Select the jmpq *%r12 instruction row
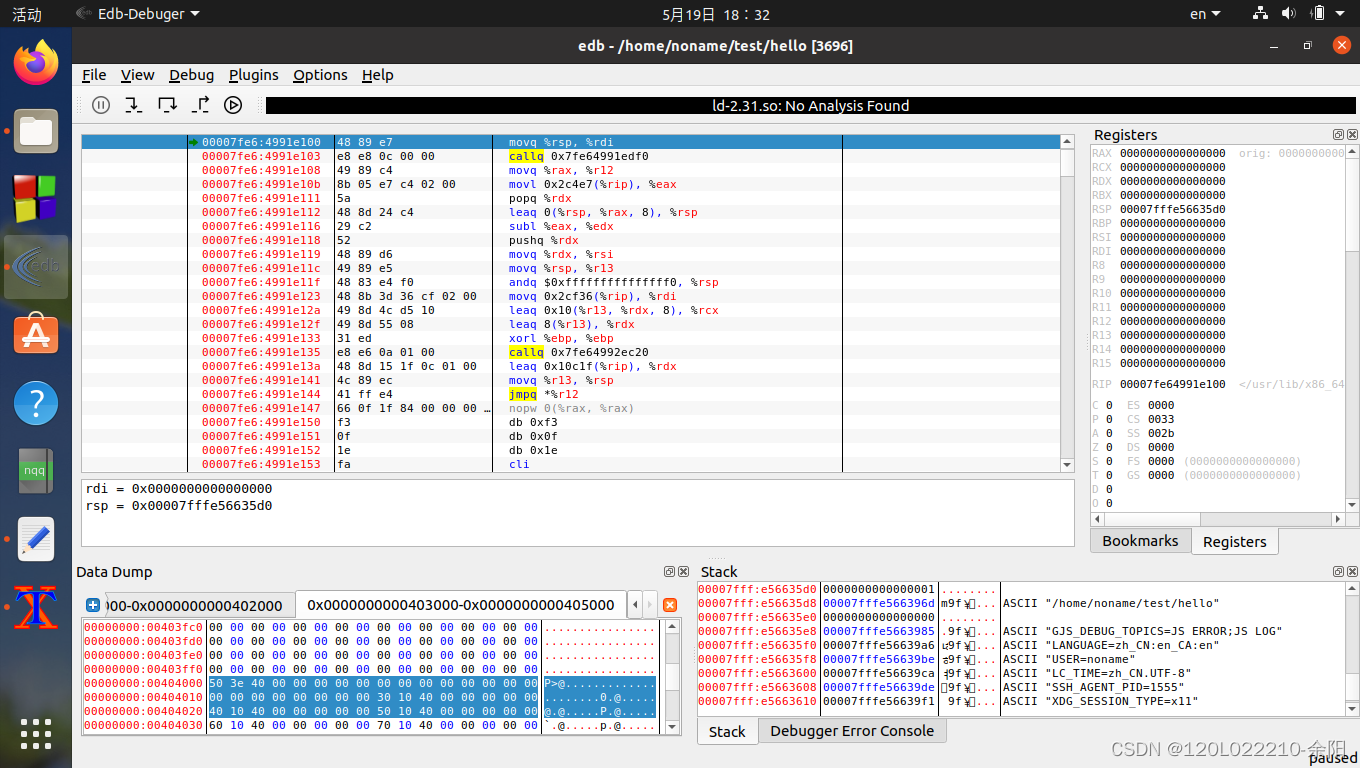 (573, 394)
